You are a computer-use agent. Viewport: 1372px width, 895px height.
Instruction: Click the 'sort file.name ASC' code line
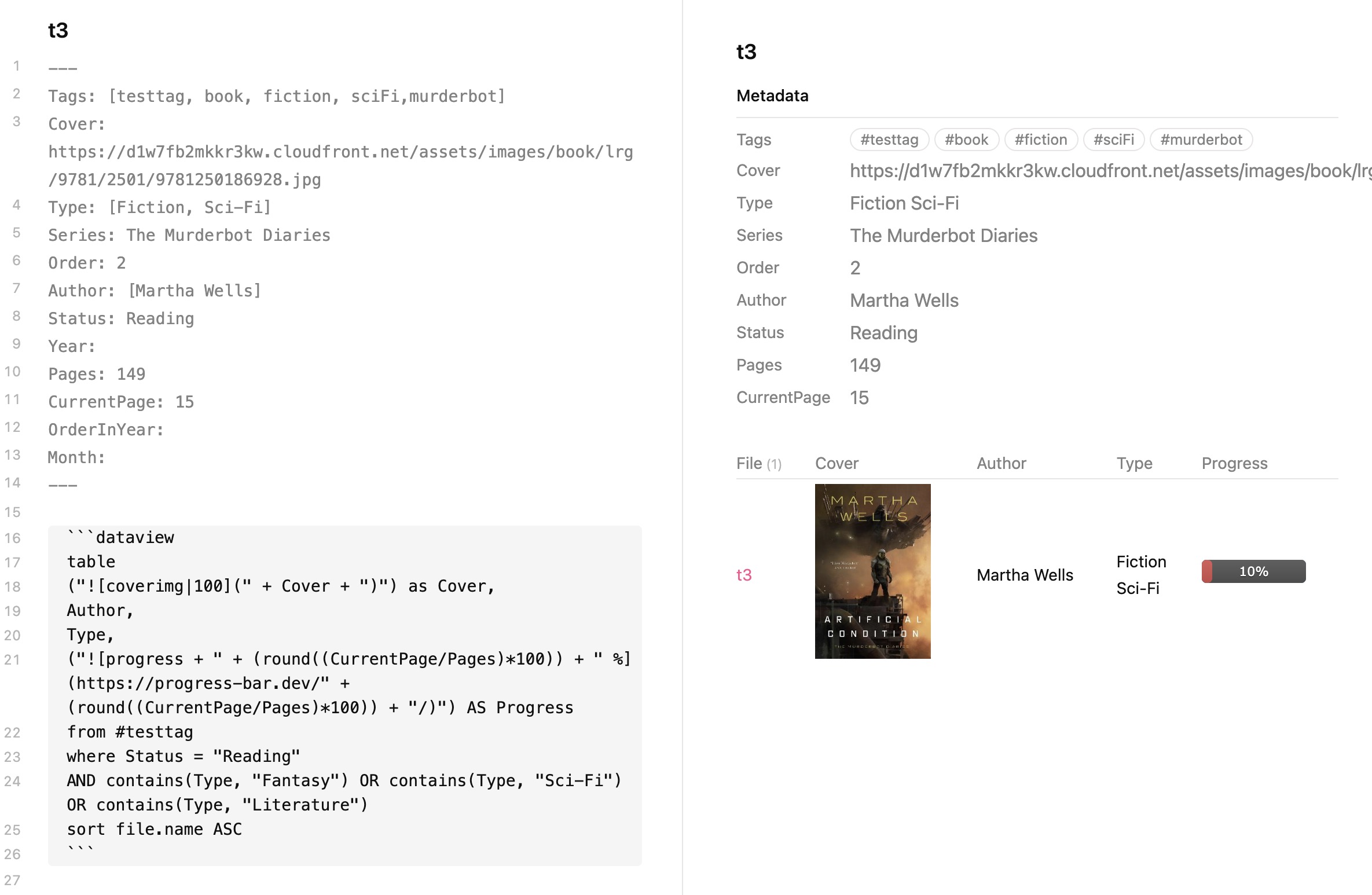154,829
